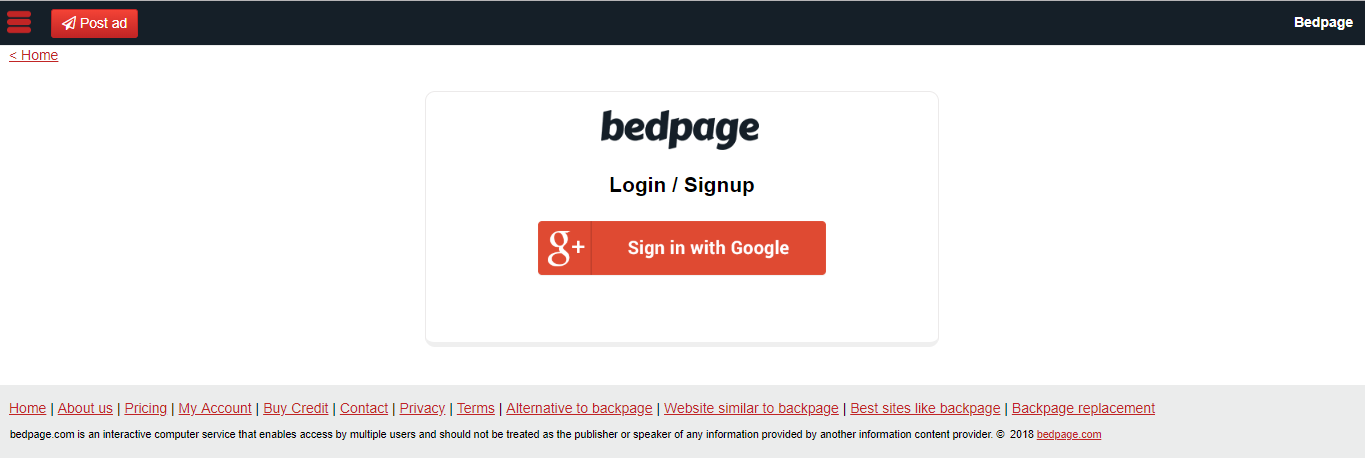Open Website similar to backpage link
This screenshot has width=1365, height=458.
click(x=751, y=408)
